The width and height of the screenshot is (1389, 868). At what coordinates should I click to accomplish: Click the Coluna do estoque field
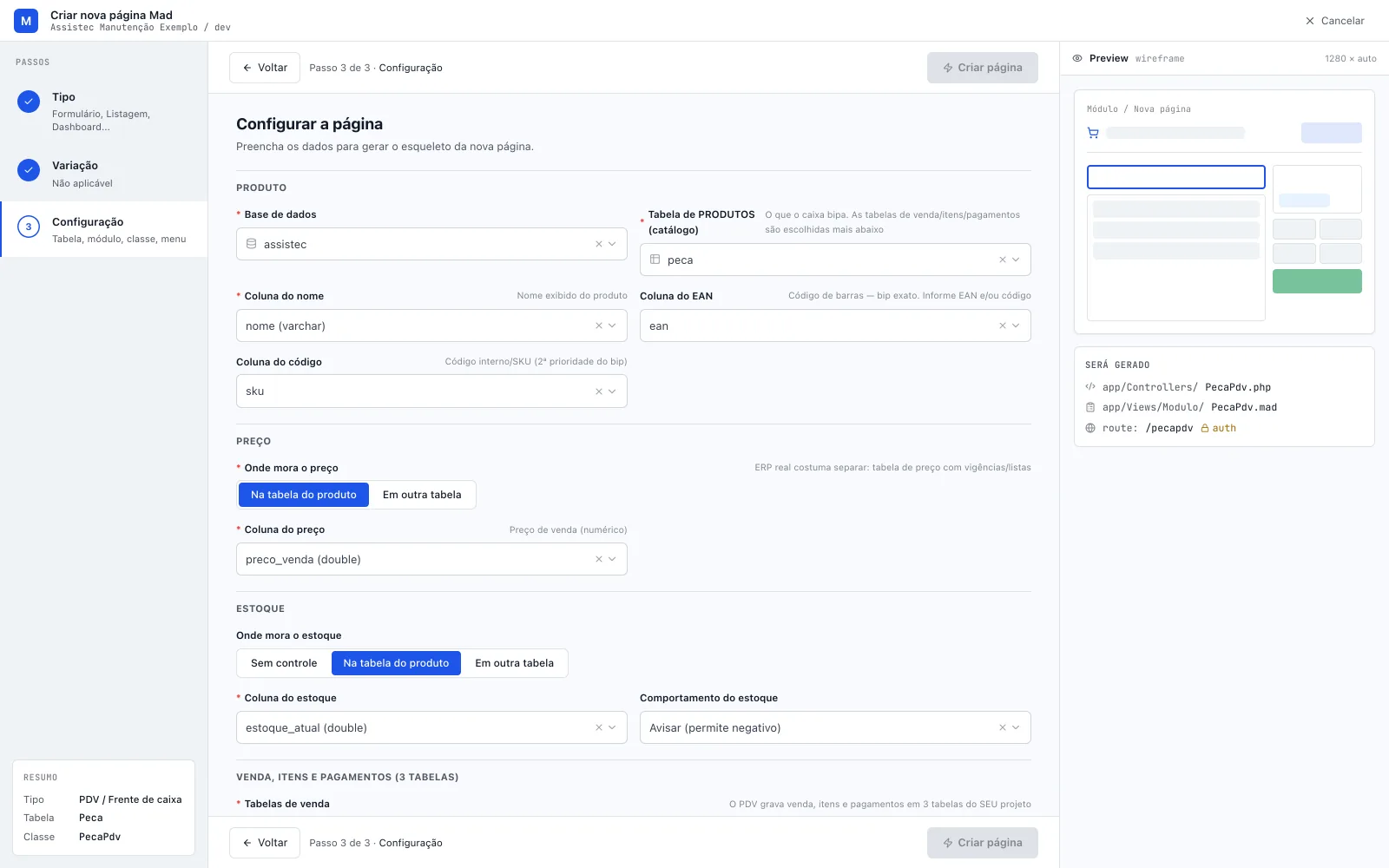tap(431, 727)
